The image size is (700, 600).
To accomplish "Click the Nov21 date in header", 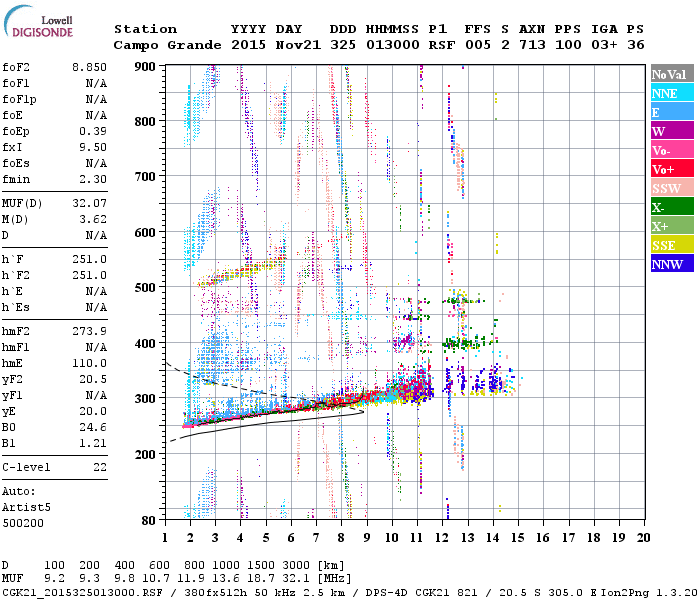I will click(x=298, y=45).
